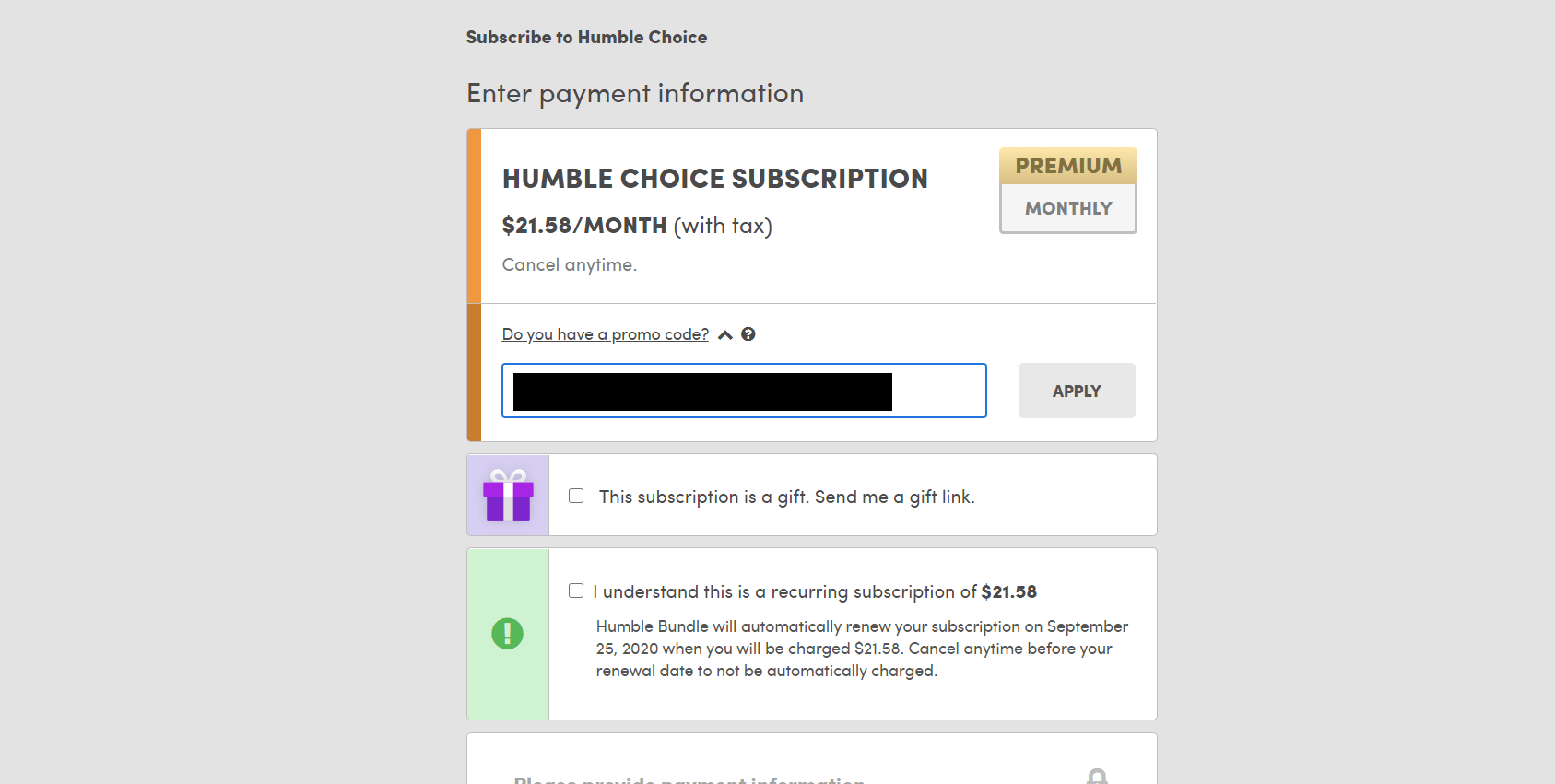Switch to the MONTHLY plan tab

click(1067, 208)
